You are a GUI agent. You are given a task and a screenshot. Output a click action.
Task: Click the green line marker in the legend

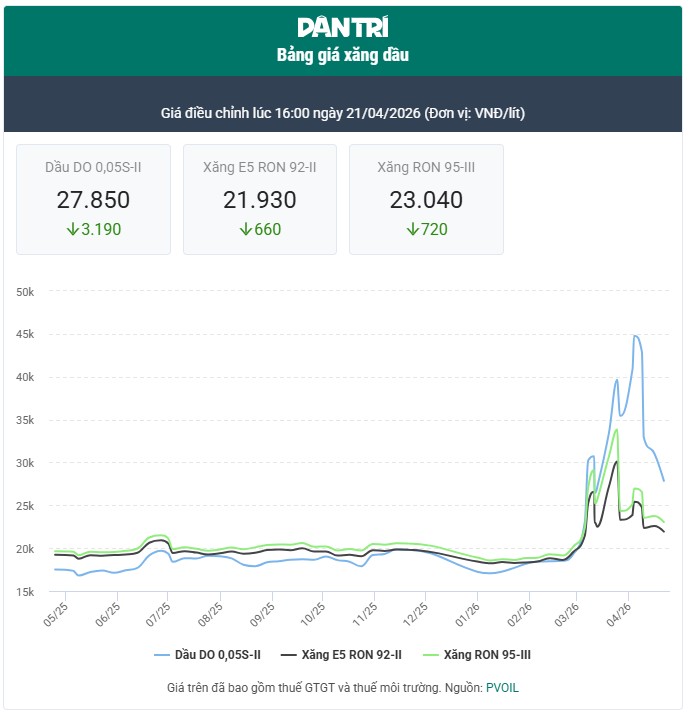click(432, 654)
